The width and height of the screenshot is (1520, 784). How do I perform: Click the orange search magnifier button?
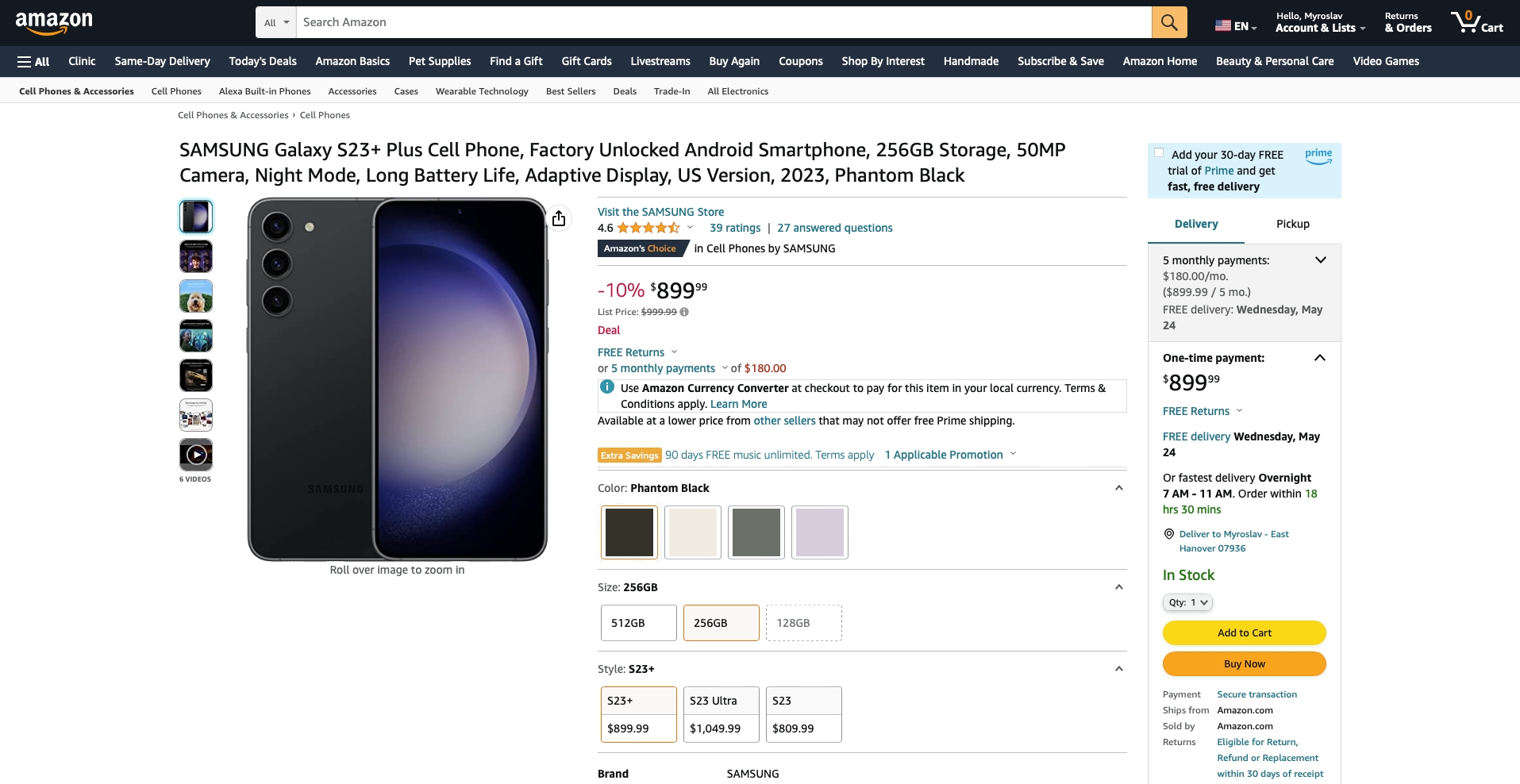1168,22
